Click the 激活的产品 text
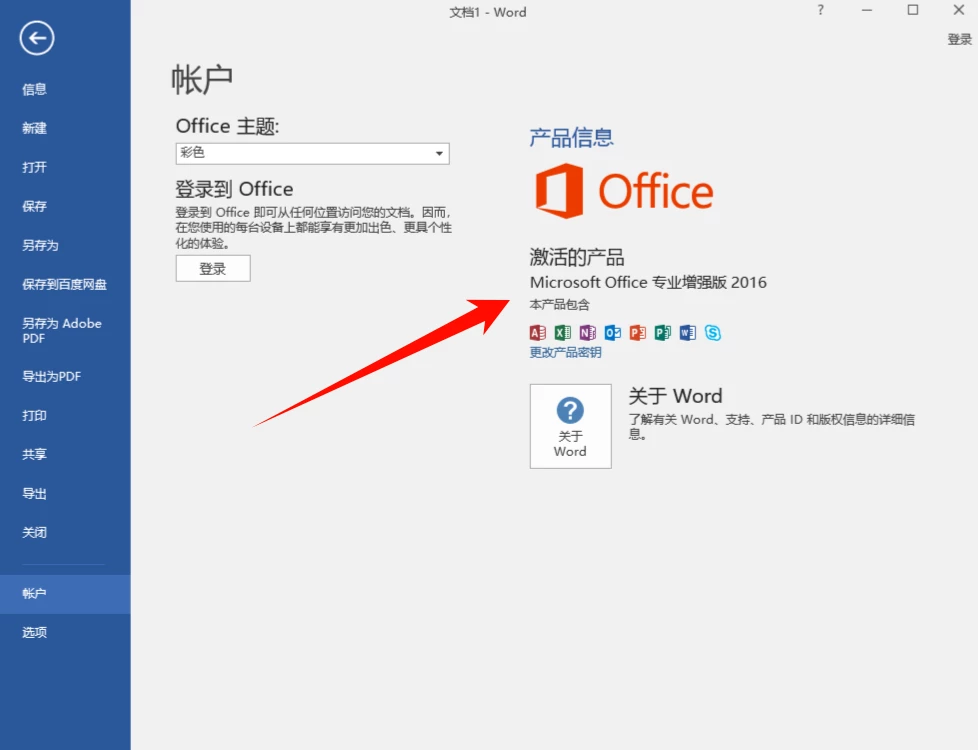This screenshot has height=750, width=978. pos(577,257)
